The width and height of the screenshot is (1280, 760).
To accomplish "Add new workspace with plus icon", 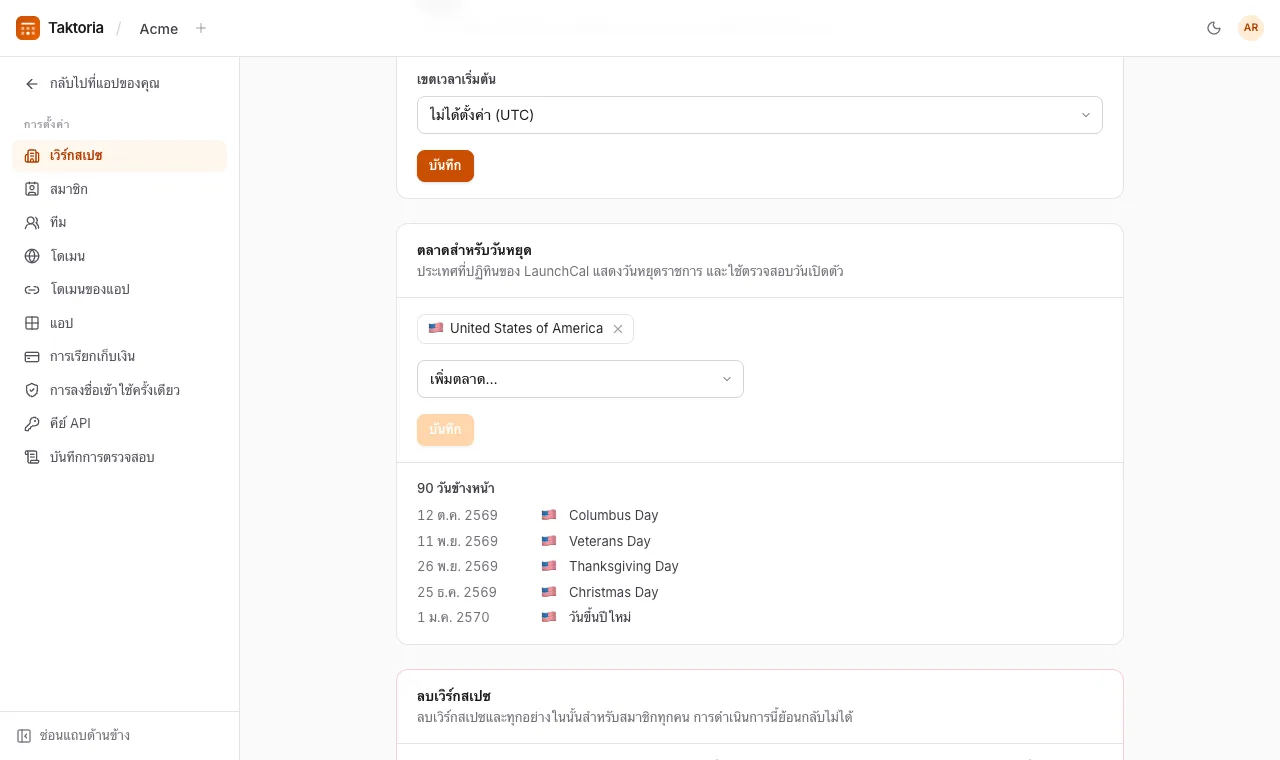I will pos(201,28).
